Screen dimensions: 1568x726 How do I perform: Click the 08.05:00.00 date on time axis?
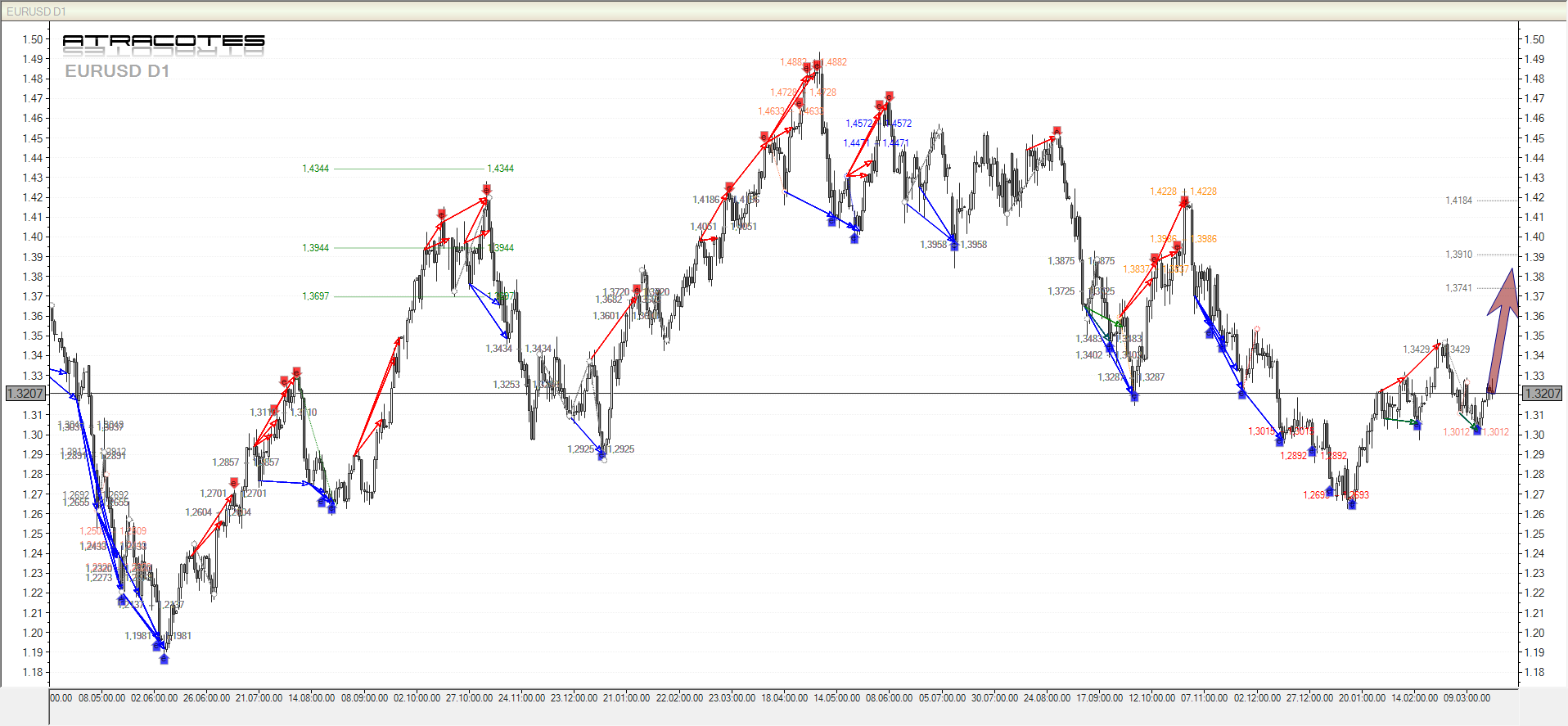click(102, 698)
